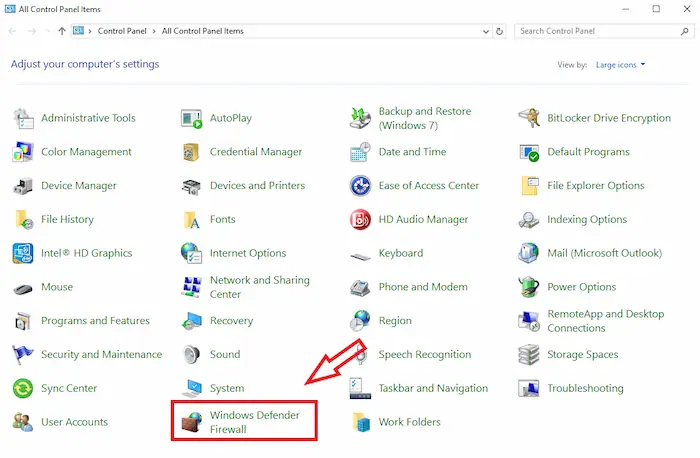Click the Back navigation arrow

(12, 31)
